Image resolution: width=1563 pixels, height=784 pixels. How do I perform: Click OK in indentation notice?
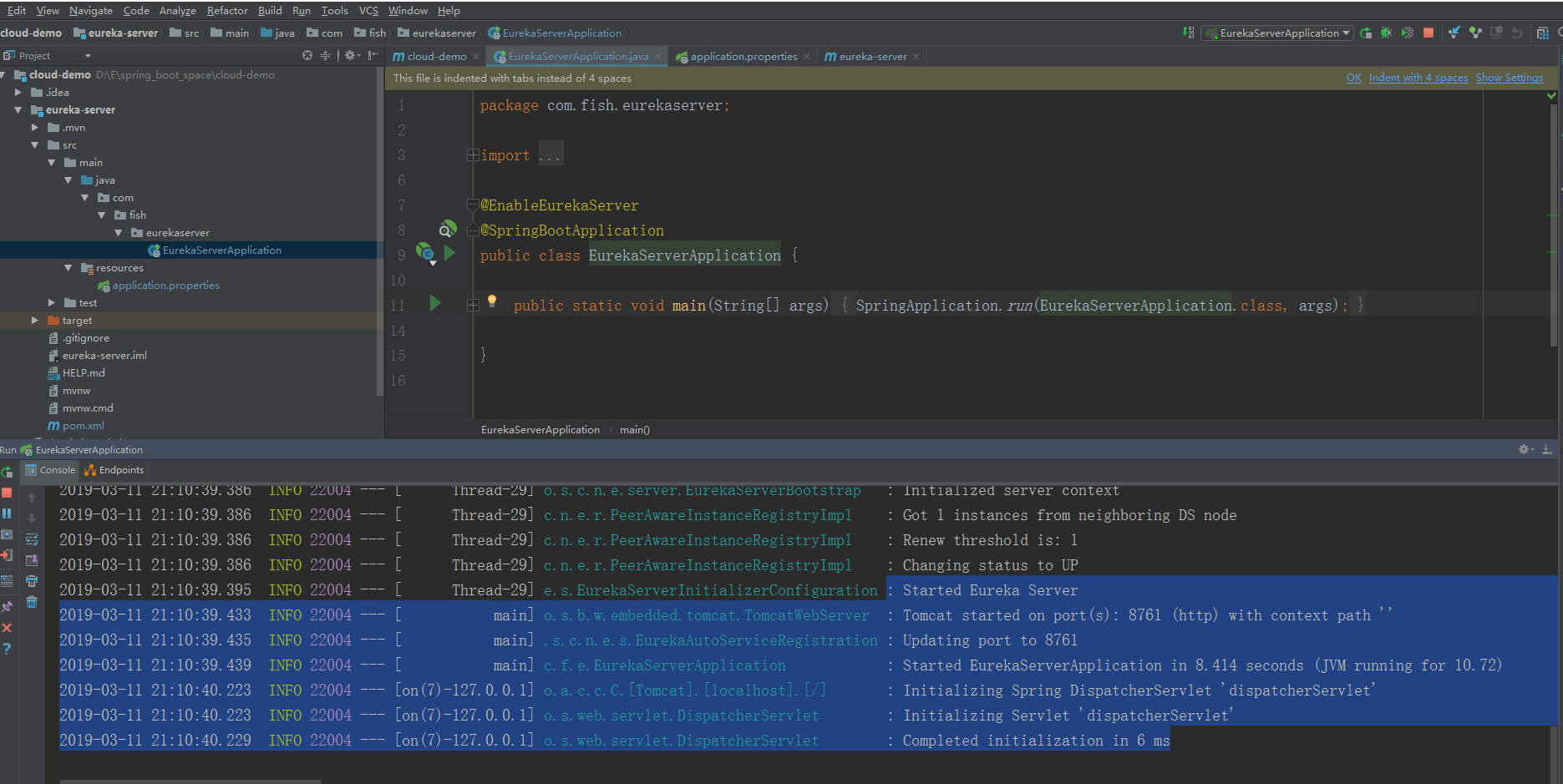[x=1353, y=78]
